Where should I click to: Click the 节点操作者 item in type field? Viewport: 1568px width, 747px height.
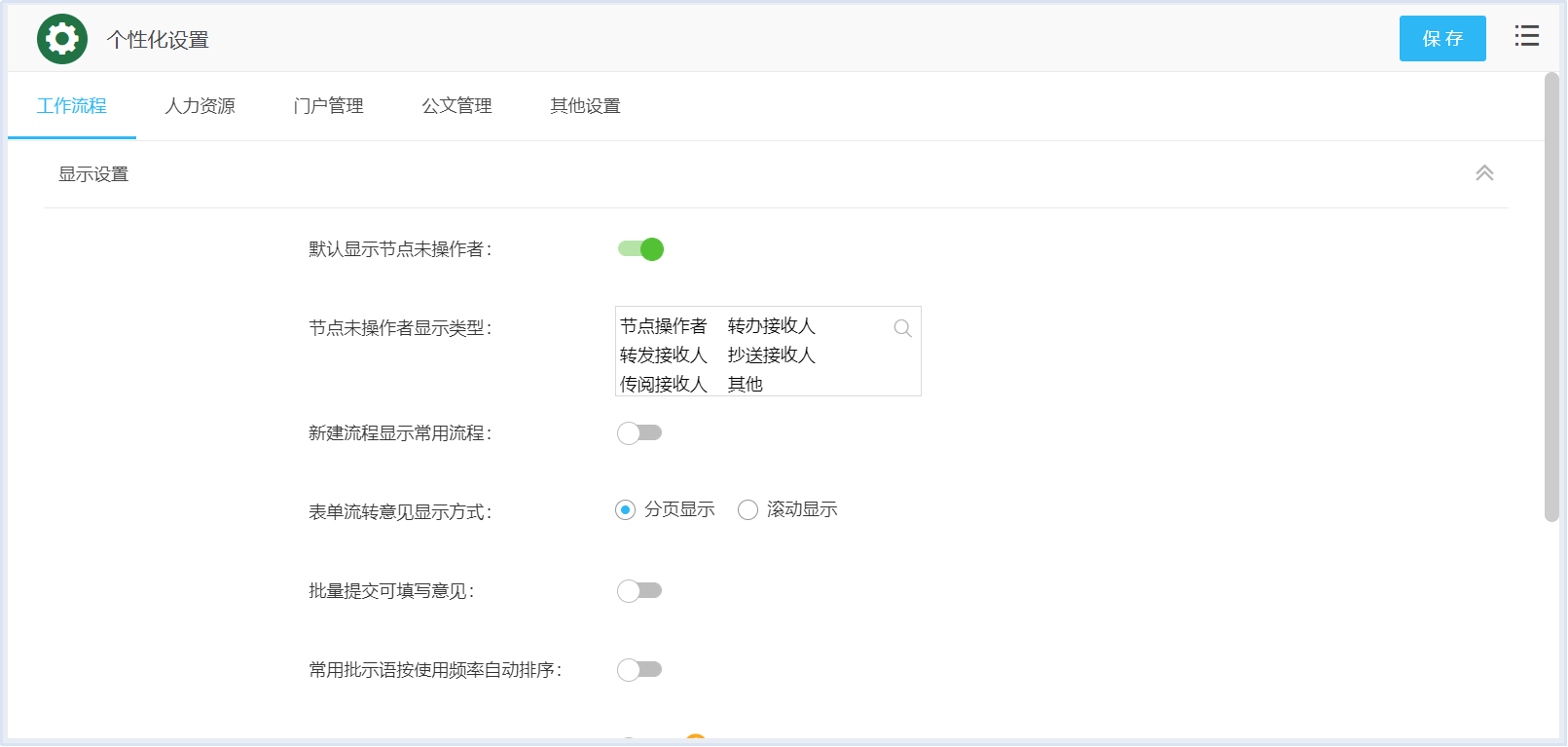tap(663, 326)
